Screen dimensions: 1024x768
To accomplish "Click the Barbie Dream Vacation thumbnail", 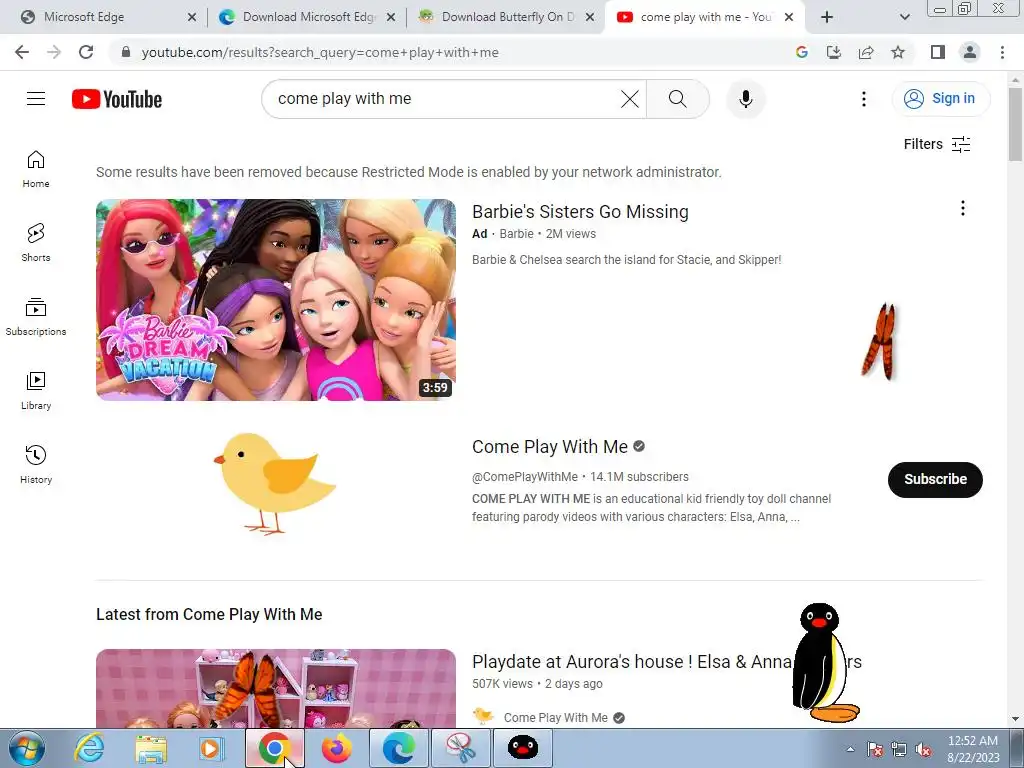I will [276, 300].
